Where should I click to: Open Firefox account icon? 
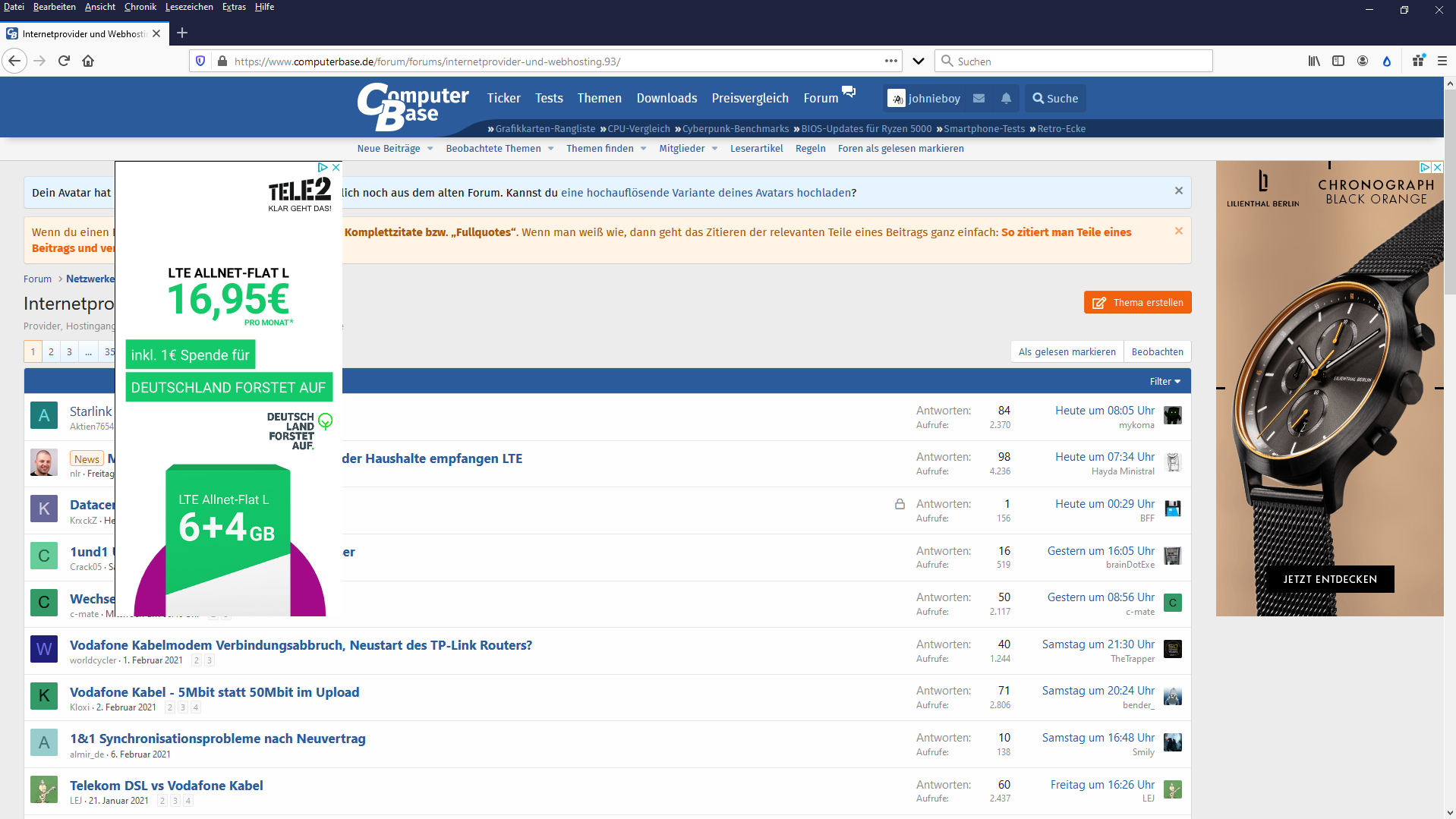[1363, 61]
